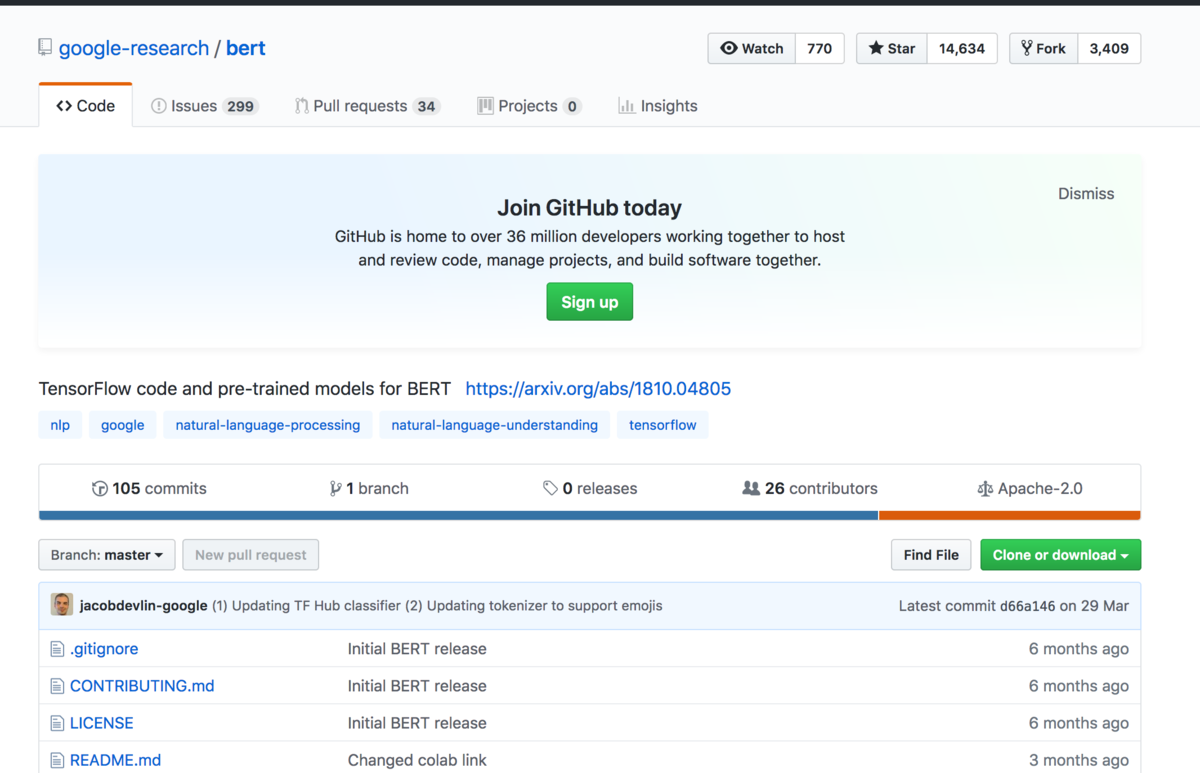
Task: View the 26 contributors page
Action: pyautogui.click(x=810, y=488)
